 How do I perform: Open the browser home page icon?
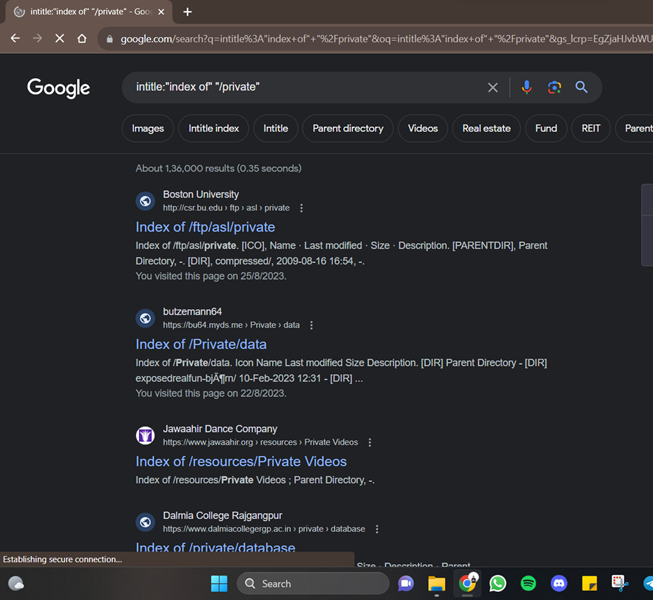pyautogui.click(x=82, y=38)
